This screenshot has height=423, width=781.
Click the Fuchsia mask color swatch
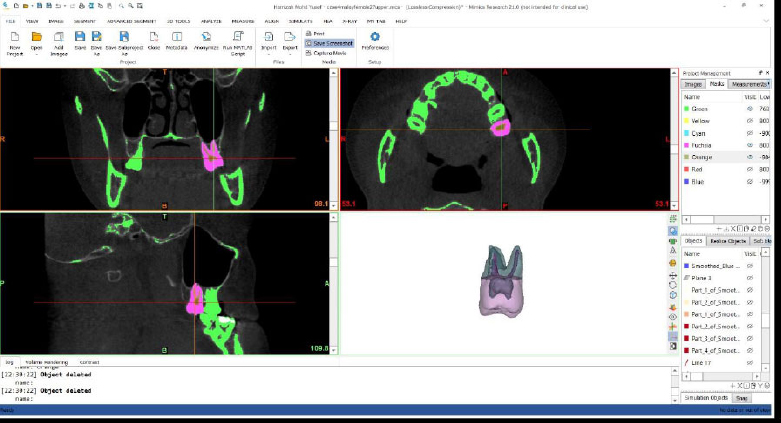(x=686, y=145)
